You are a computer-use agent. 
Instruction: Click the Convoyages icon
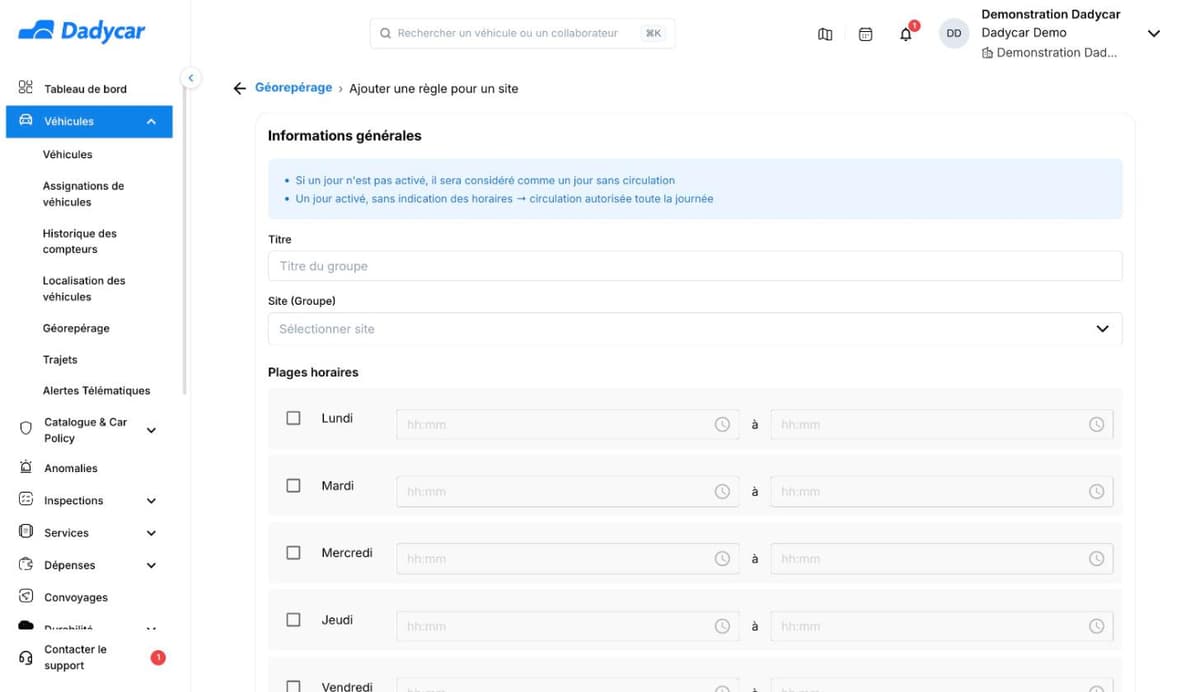click(x=26, y=597)
